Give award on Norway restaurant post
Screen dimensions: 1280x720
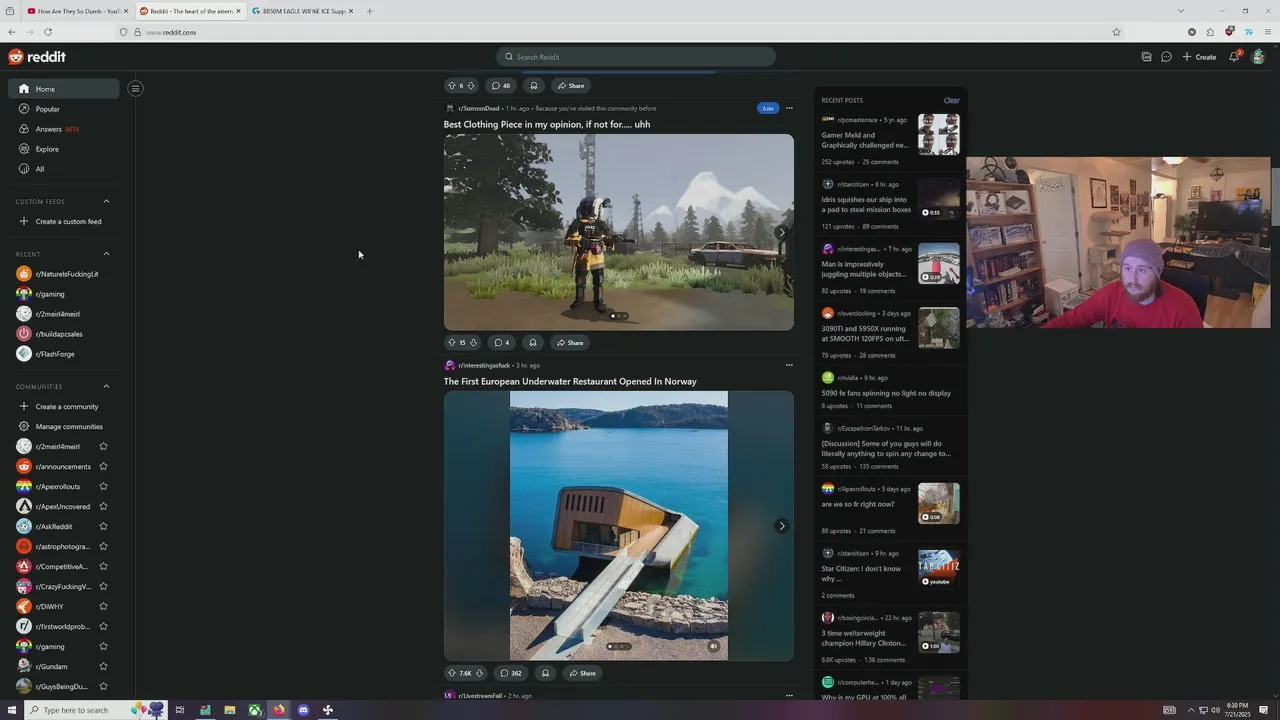coord(545,673)
